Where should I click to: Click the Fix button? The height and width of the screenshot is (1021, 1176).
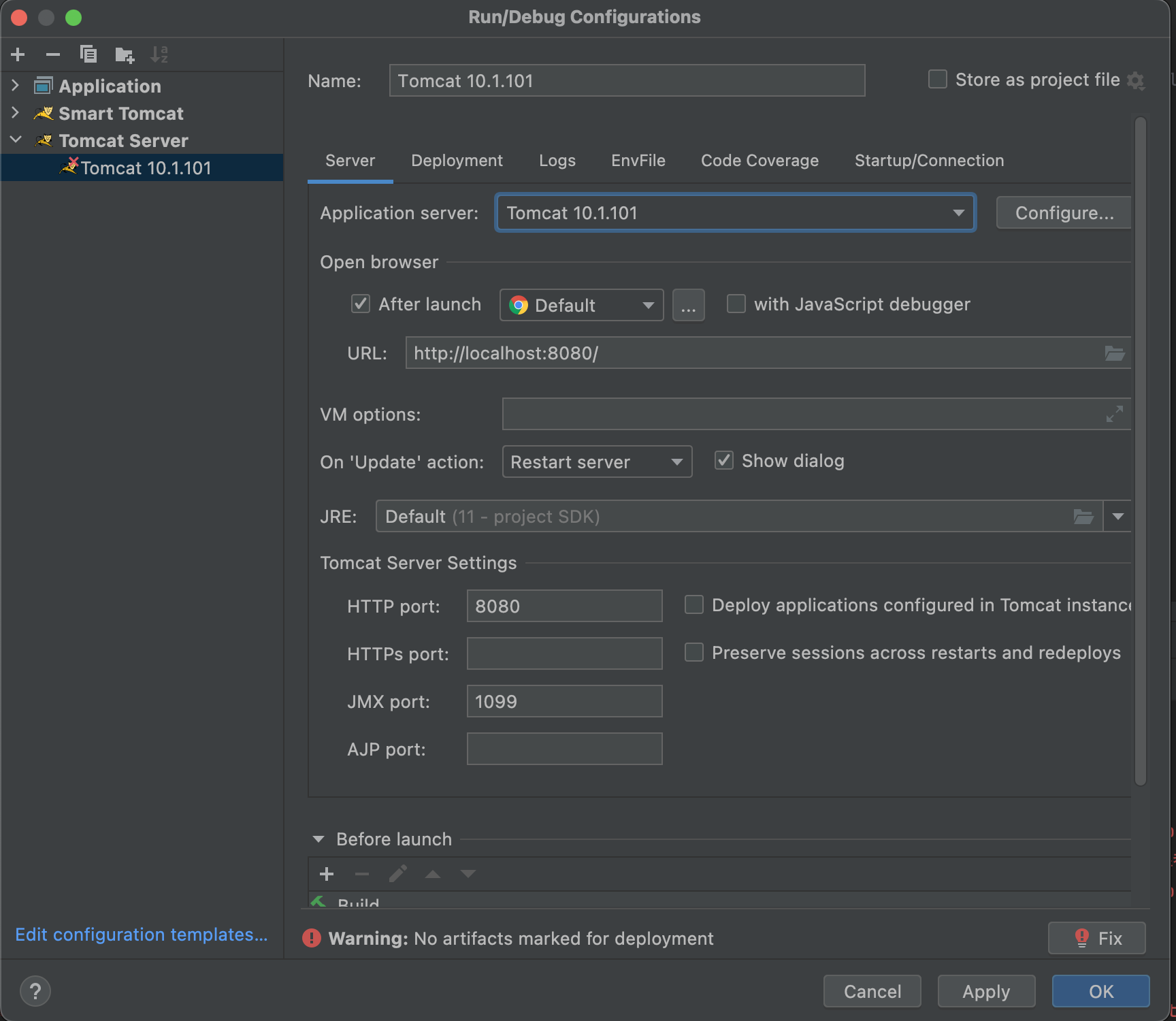[x=1097, y=938]
